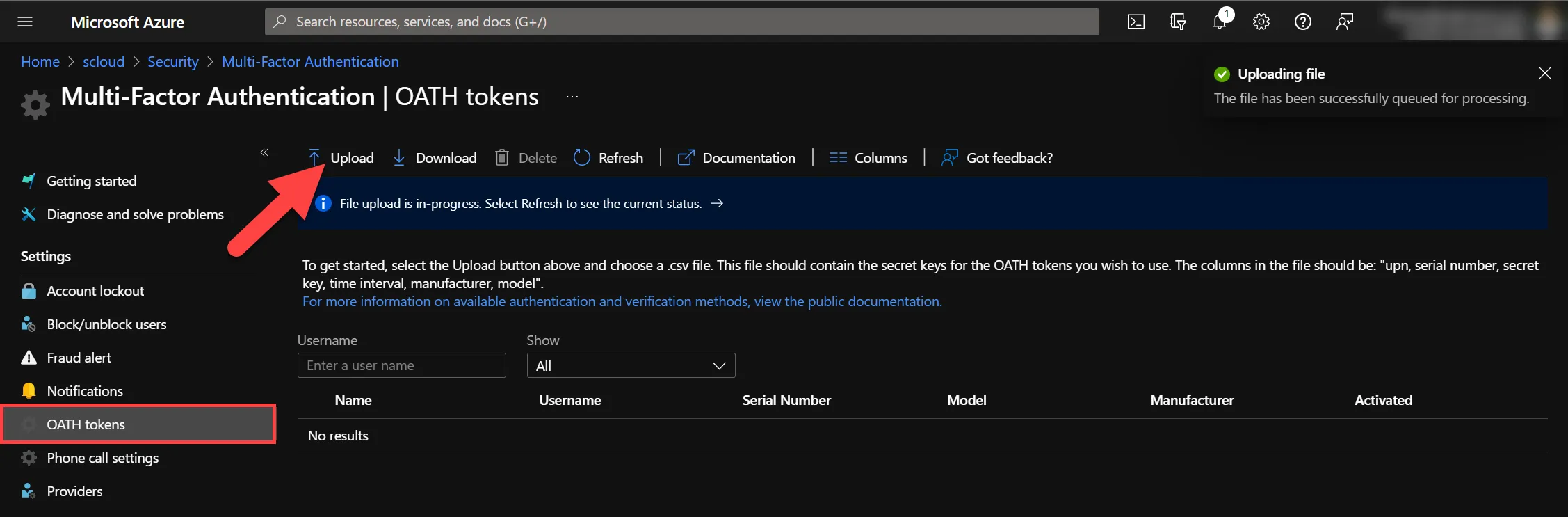Viewport: 1568px width, 517px height.
Task: Click the Delete trash icon
Action: point(502,158)
